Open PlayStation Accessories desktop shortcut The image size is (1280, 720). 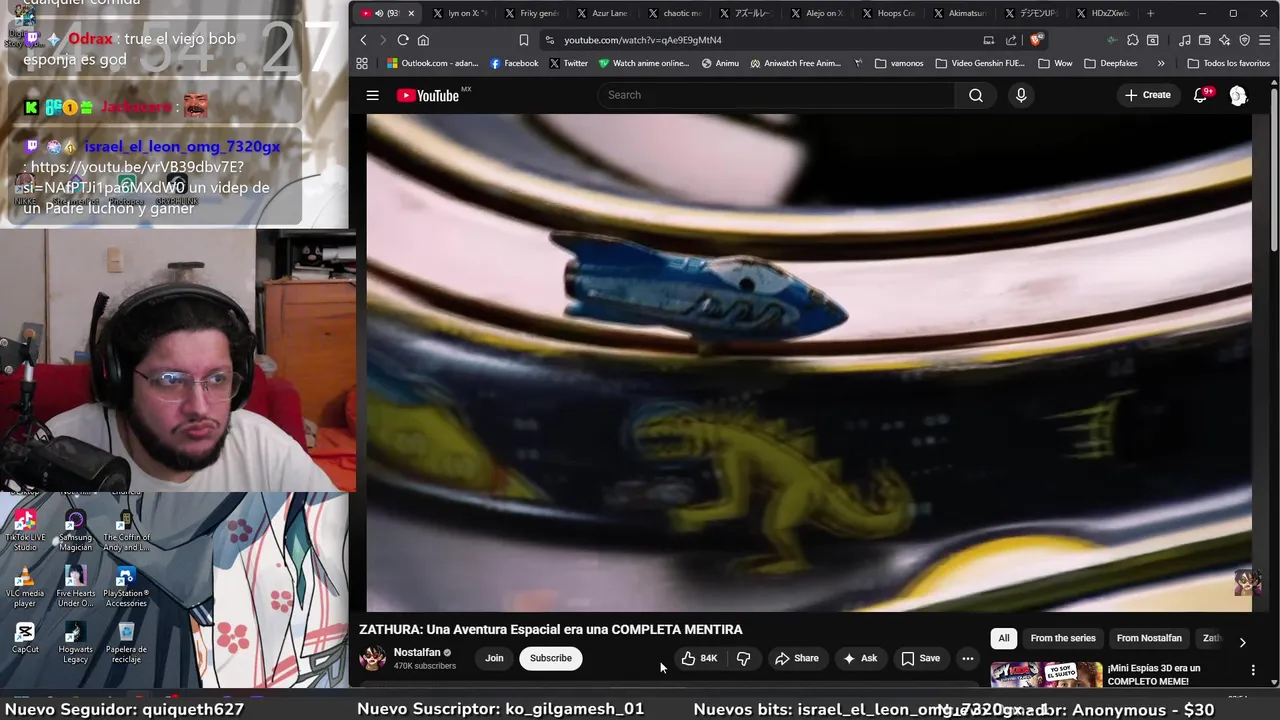point(126,586)
